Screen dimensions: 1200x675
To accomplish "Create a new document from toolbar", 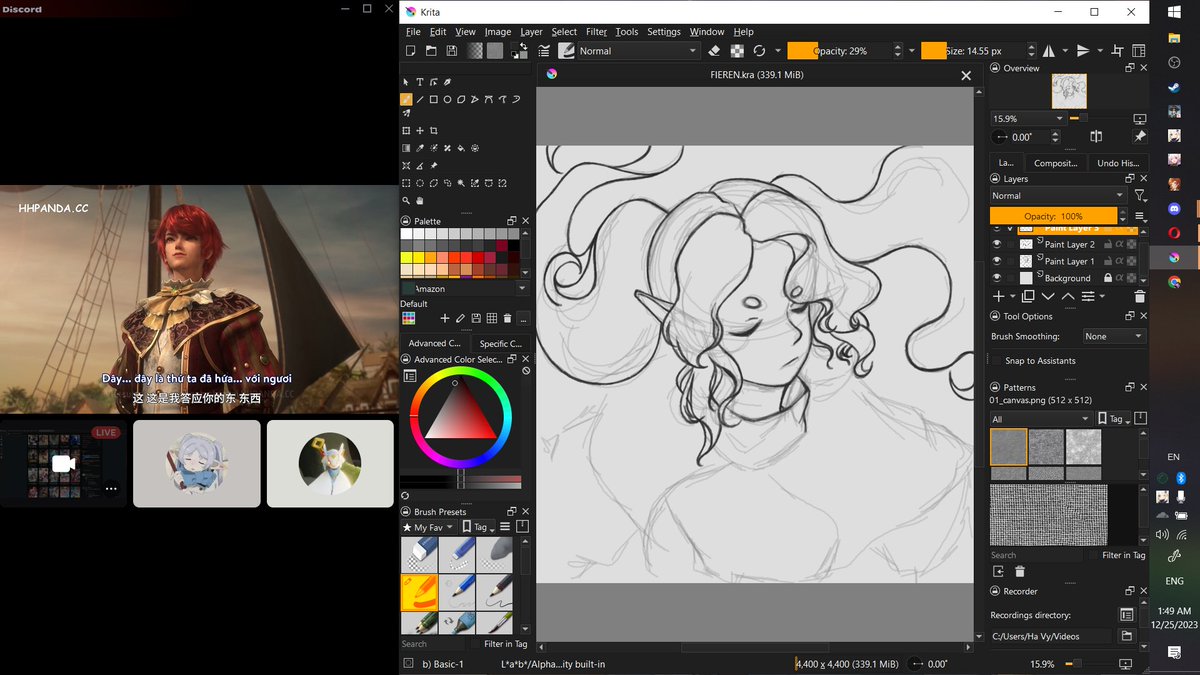I will [x=410, y=51].
